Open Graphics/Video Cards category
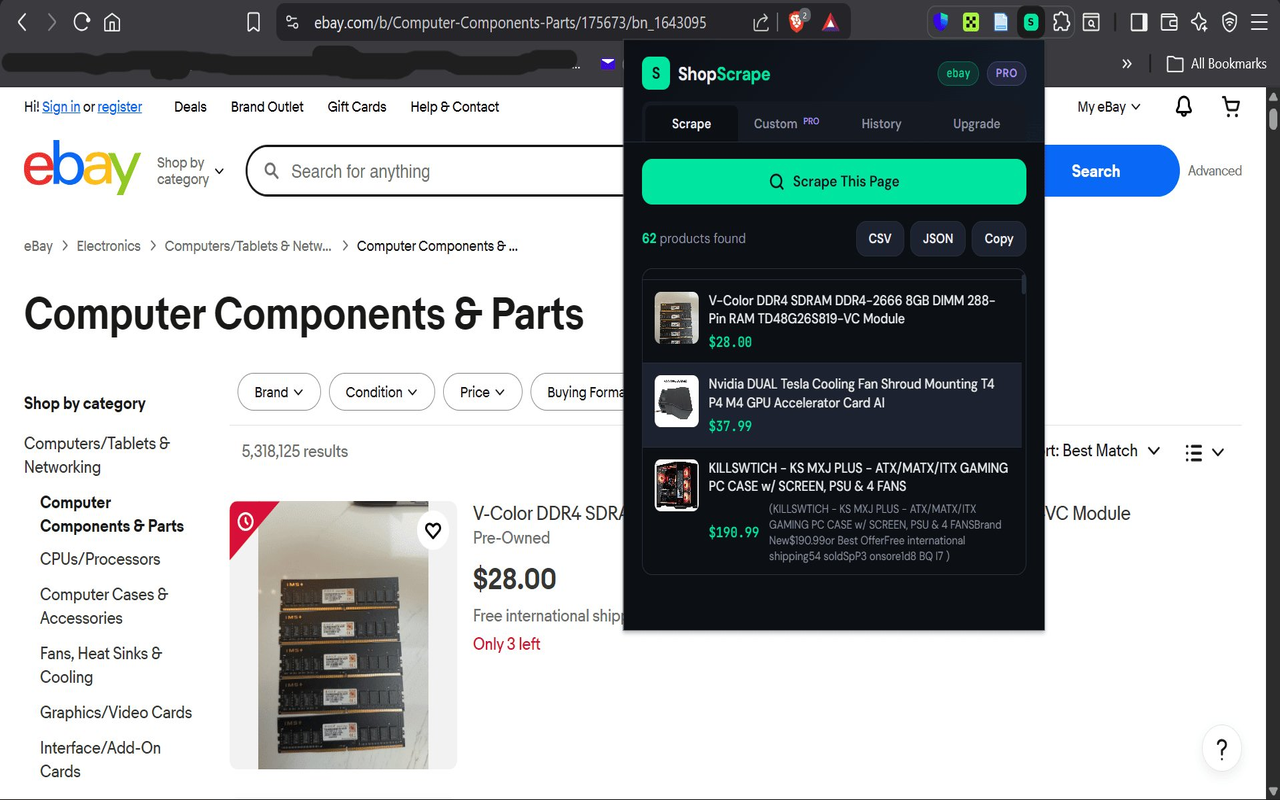 (116, 712)
